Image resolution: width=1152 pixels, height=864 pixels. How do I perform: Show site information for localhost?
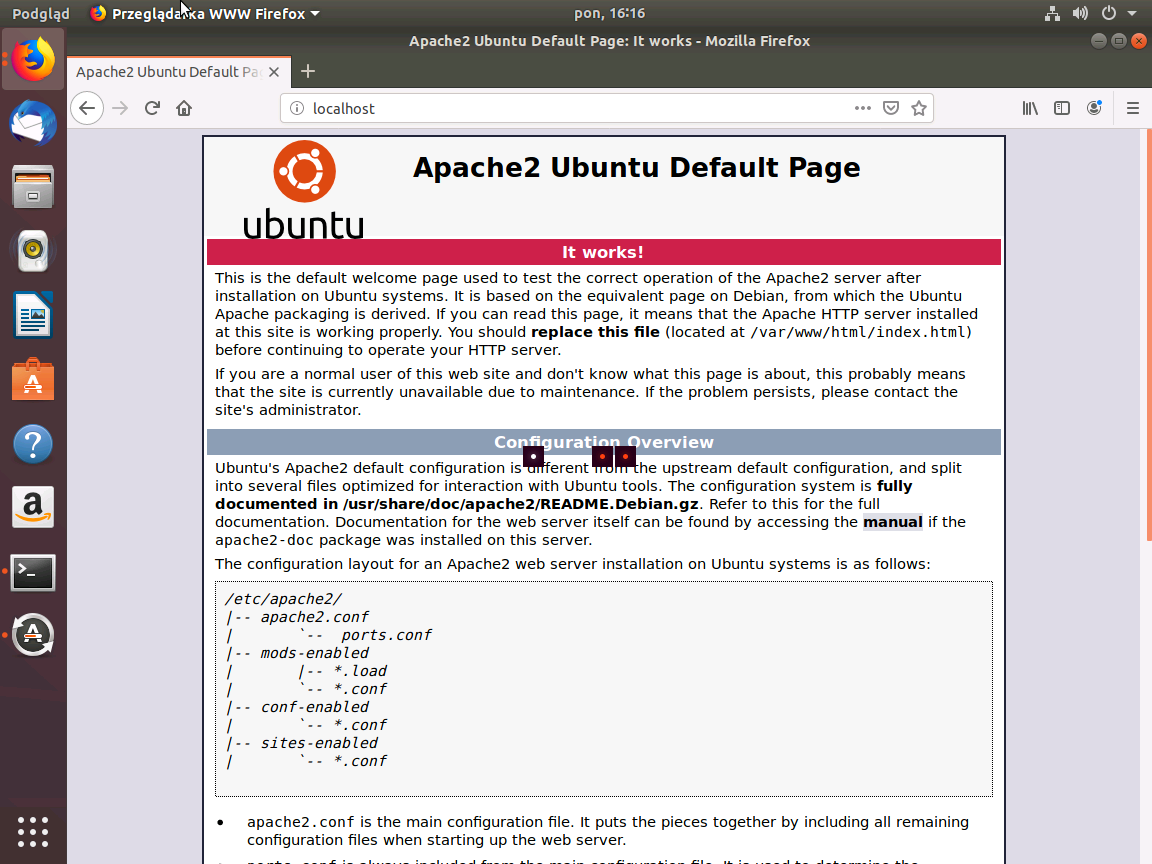[297, 109]
